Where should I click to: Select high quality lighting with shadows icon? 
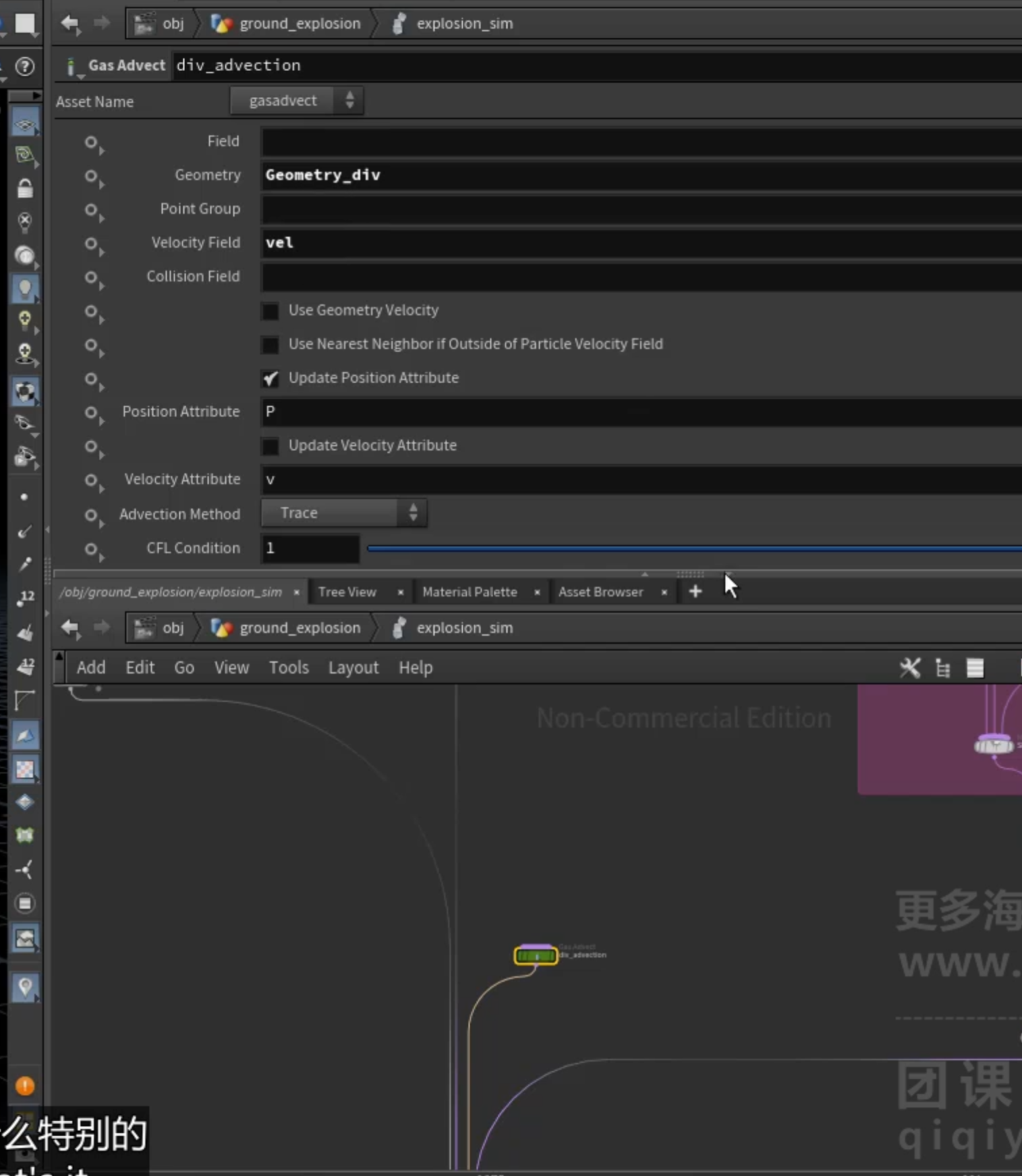[25, 354]
